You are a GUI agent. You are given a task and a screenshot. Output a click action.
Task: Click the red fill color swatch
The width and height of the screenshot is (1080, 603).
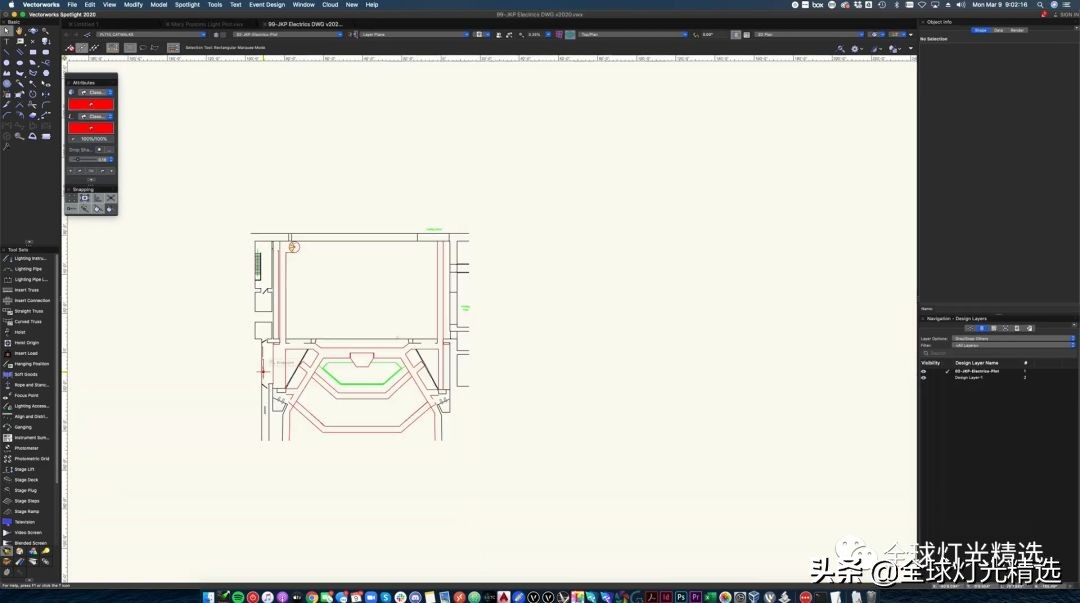tap(91, 104)
